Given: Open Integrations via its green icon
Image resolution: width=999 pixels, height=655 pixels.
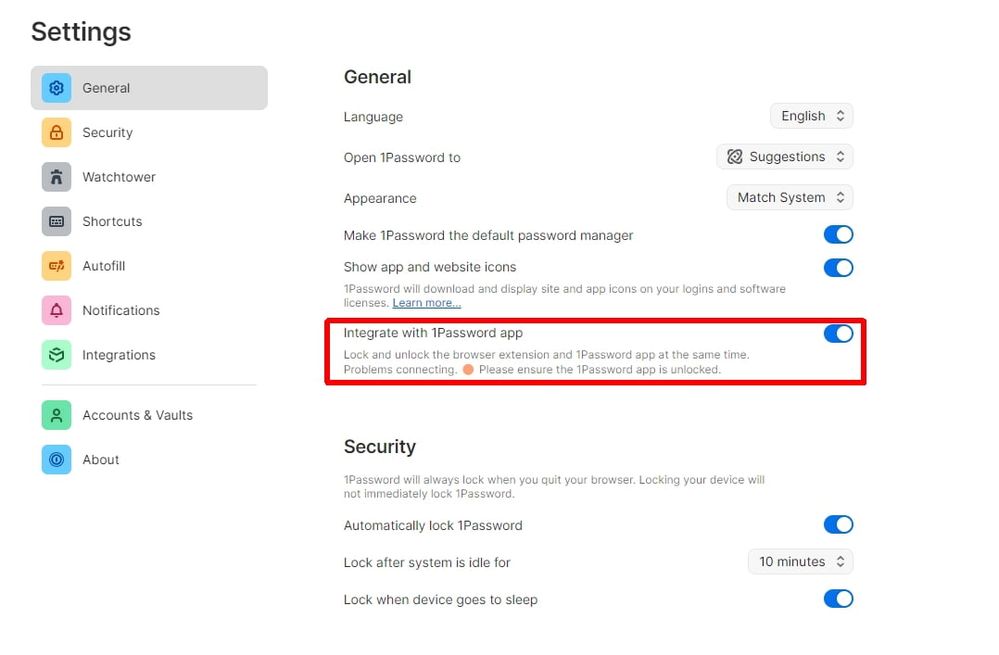Looking at the screenshot, I should pyautogui.click(x=56, y=355).
